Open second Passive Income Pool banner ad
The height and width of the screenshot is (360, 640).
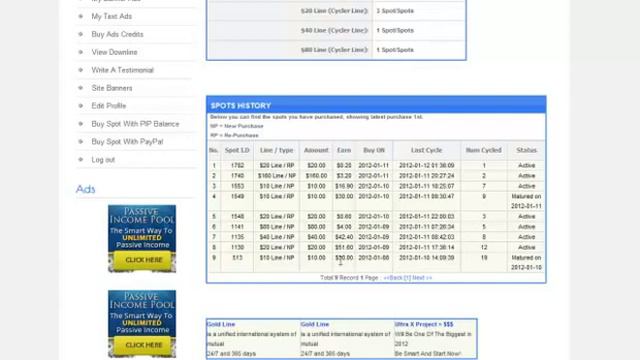click(142, 324)
